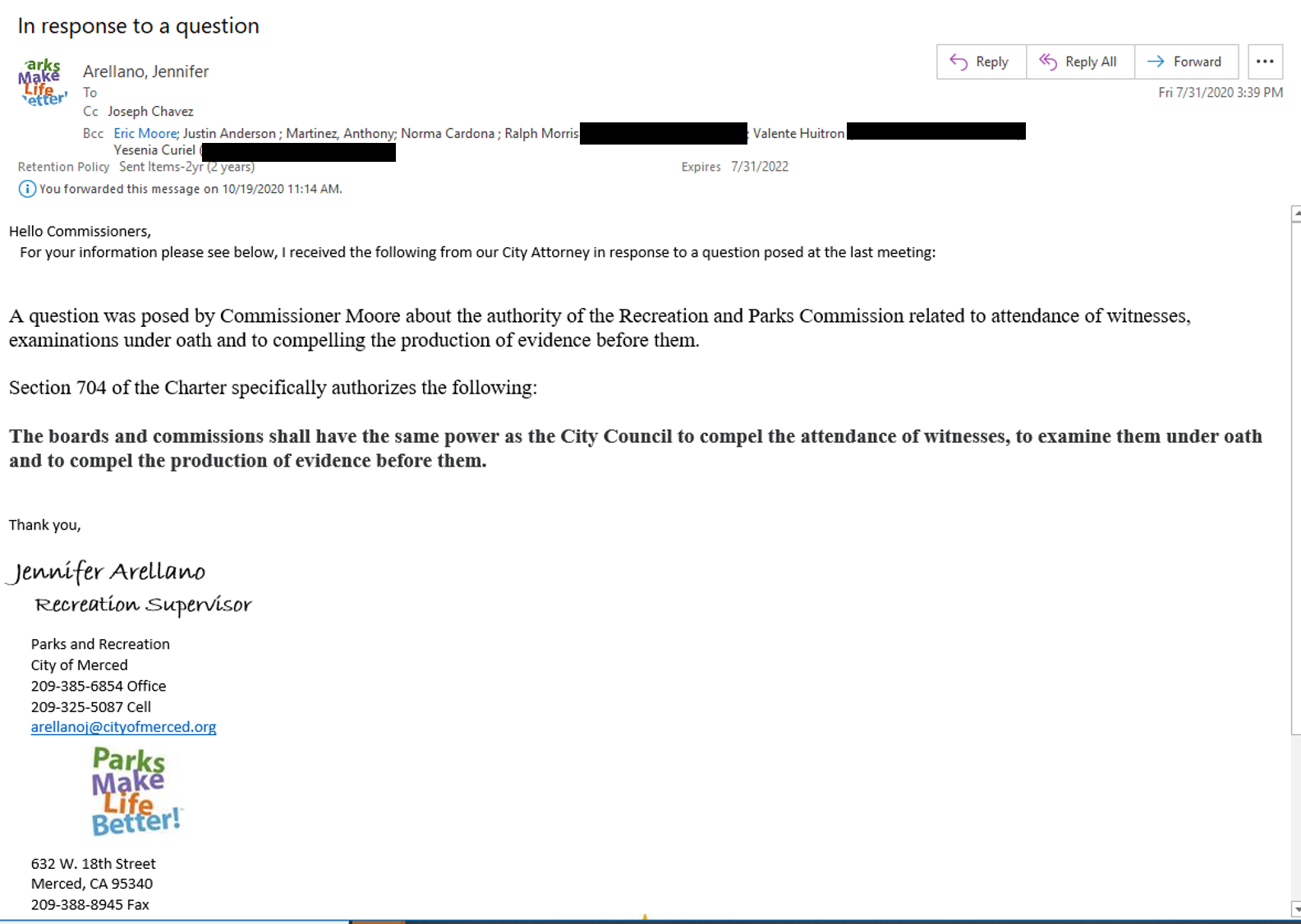
Task: Click the Parks Make Life Better signature logo
Action: (x=136, y=791)
